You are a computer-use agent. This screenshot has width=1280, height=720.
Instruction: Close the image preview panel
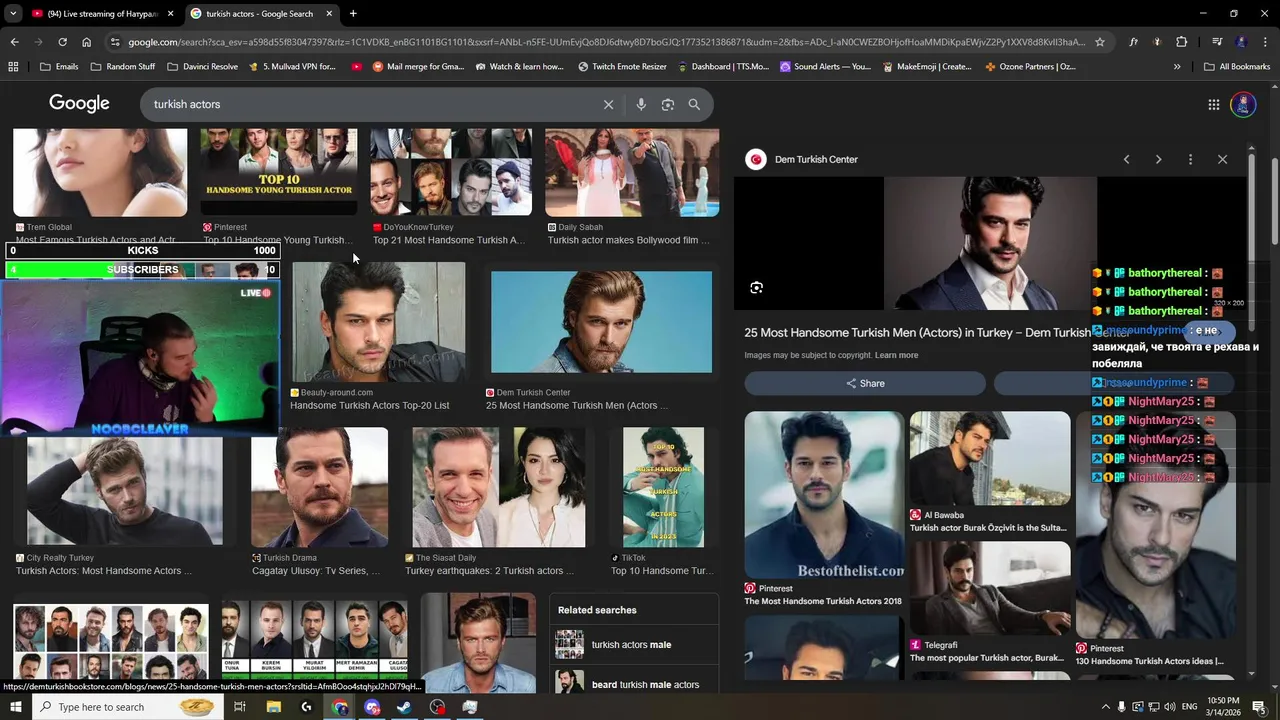(x=1222, y=159)
